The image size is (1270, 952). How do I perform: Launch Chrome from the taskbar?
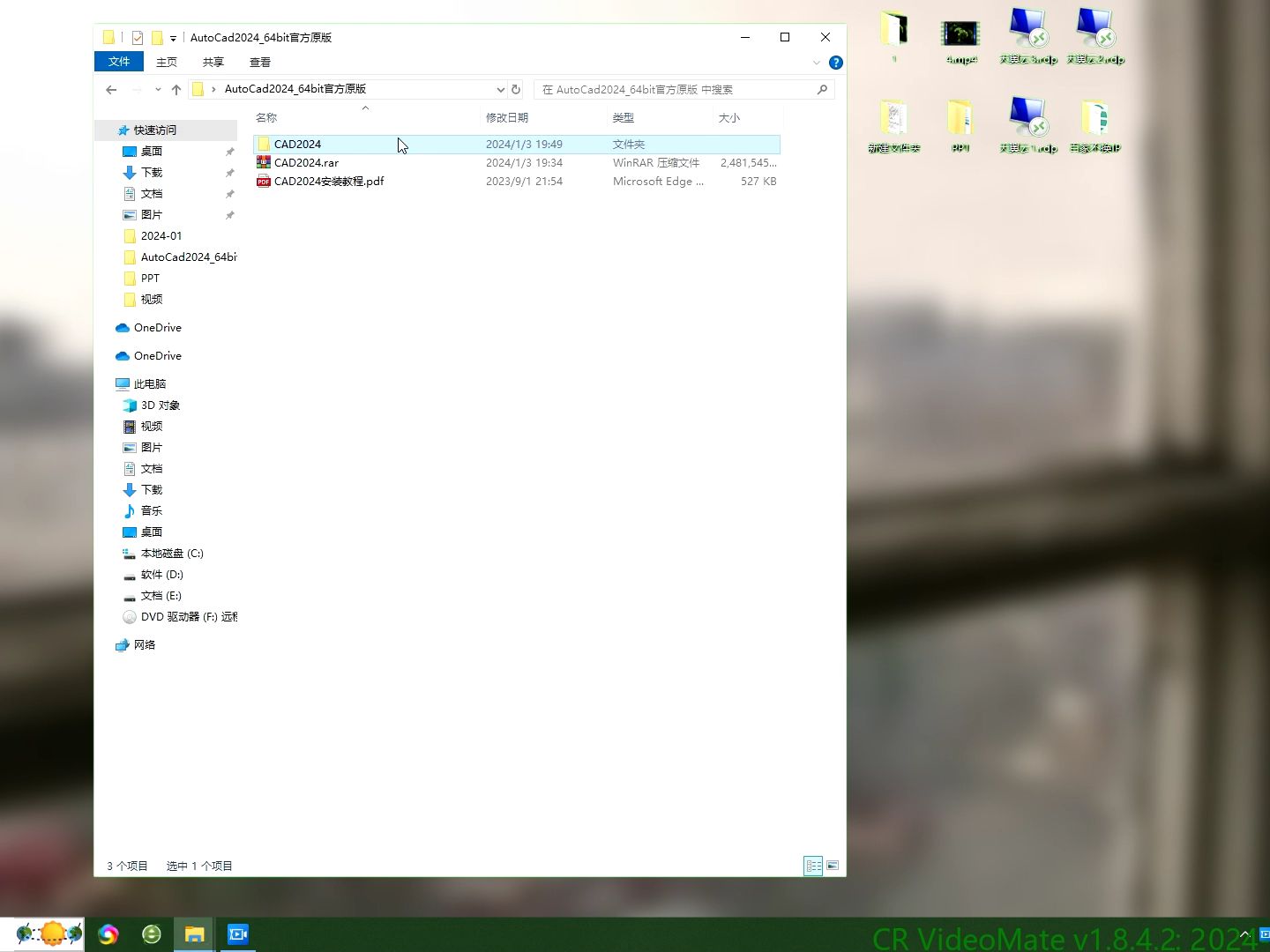pos(108,933)
